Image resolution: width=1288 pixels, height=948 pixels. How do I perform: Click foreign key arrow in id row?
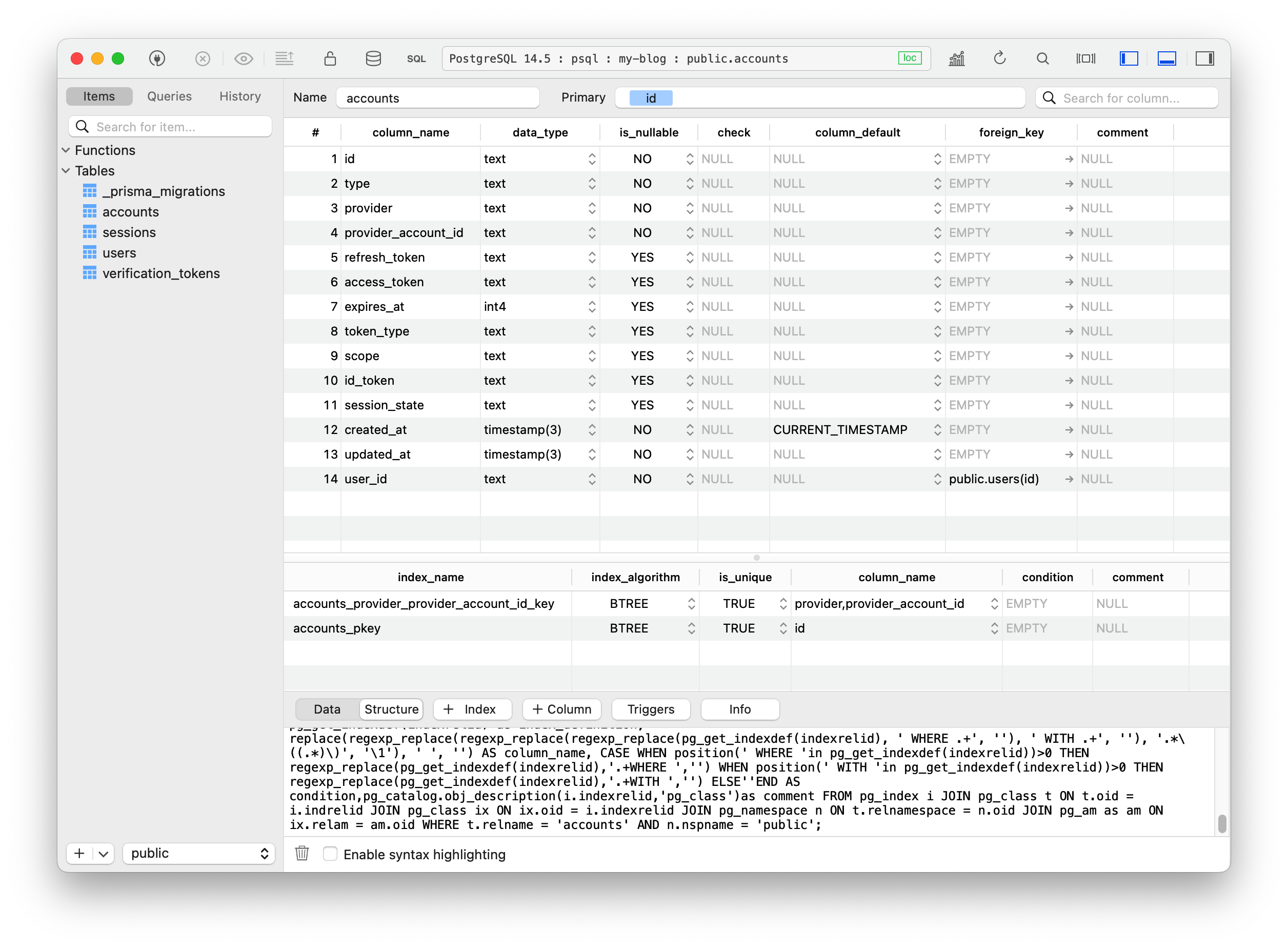pyautogui.click(x=1069, y=159)
